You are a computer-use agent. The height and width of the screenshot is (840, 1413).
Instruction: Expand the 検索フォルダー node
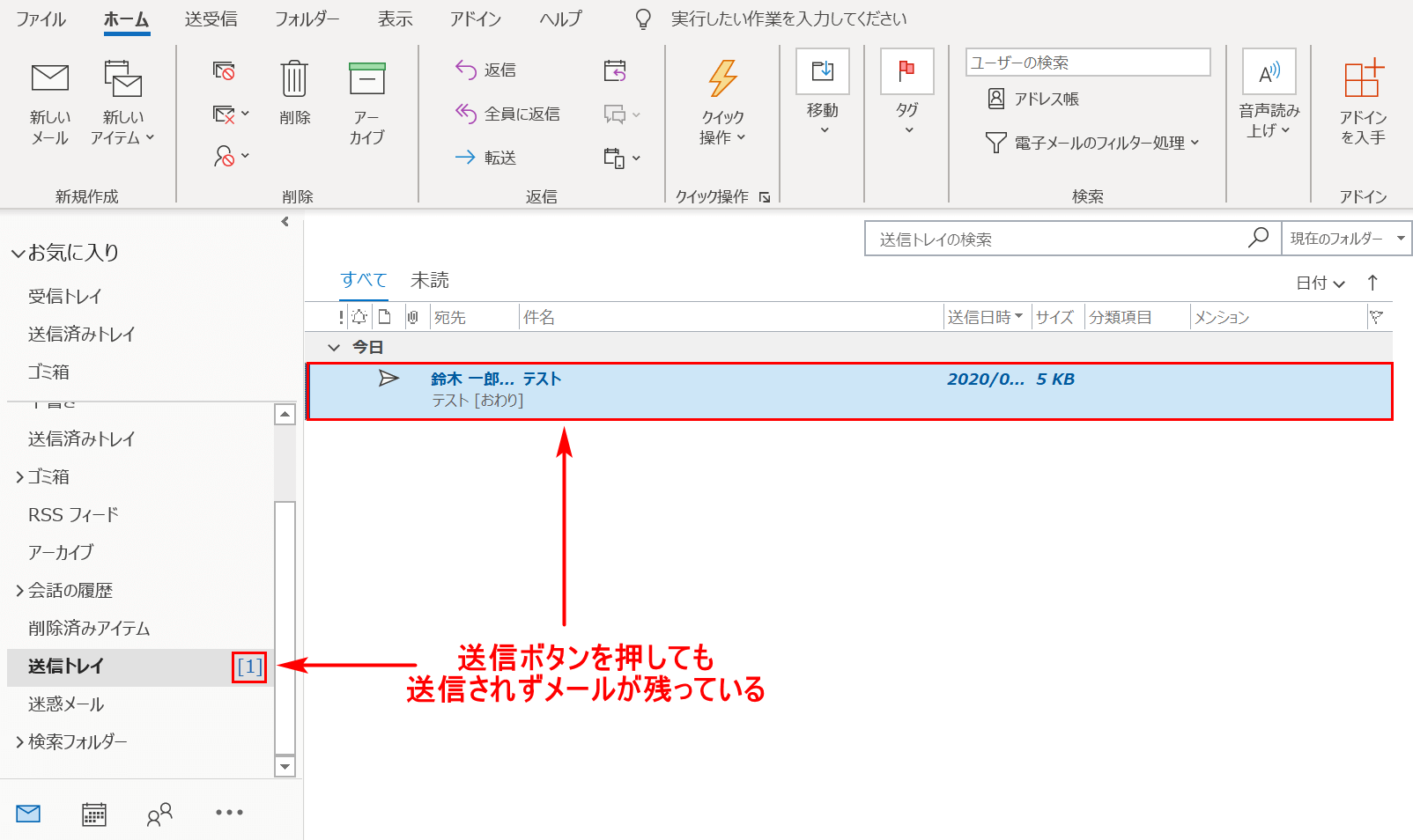coord(19,742)
